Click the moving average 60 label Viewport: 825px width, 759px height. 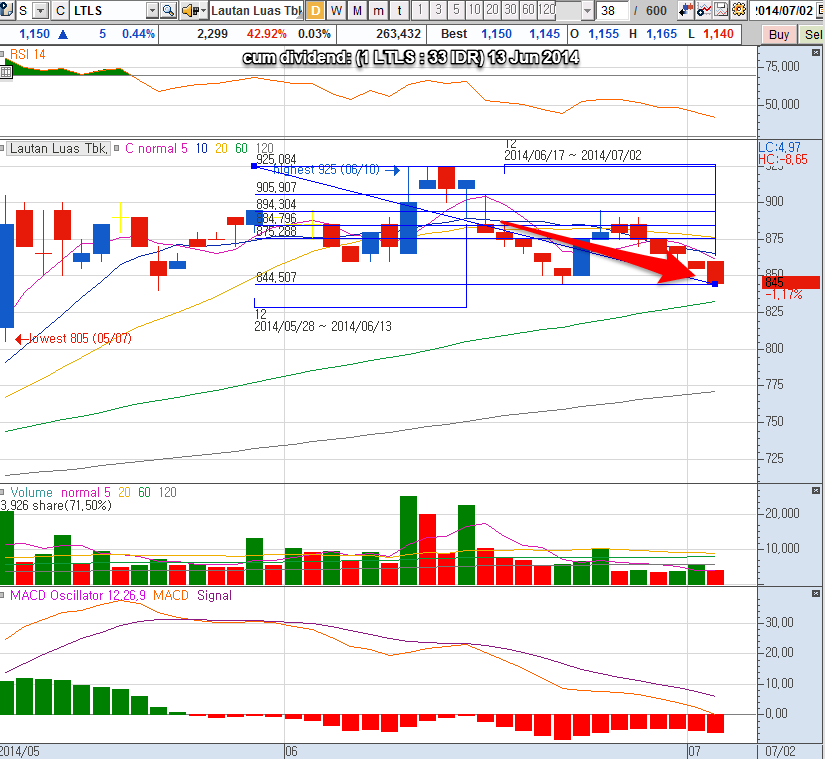[x=241, y=148]
